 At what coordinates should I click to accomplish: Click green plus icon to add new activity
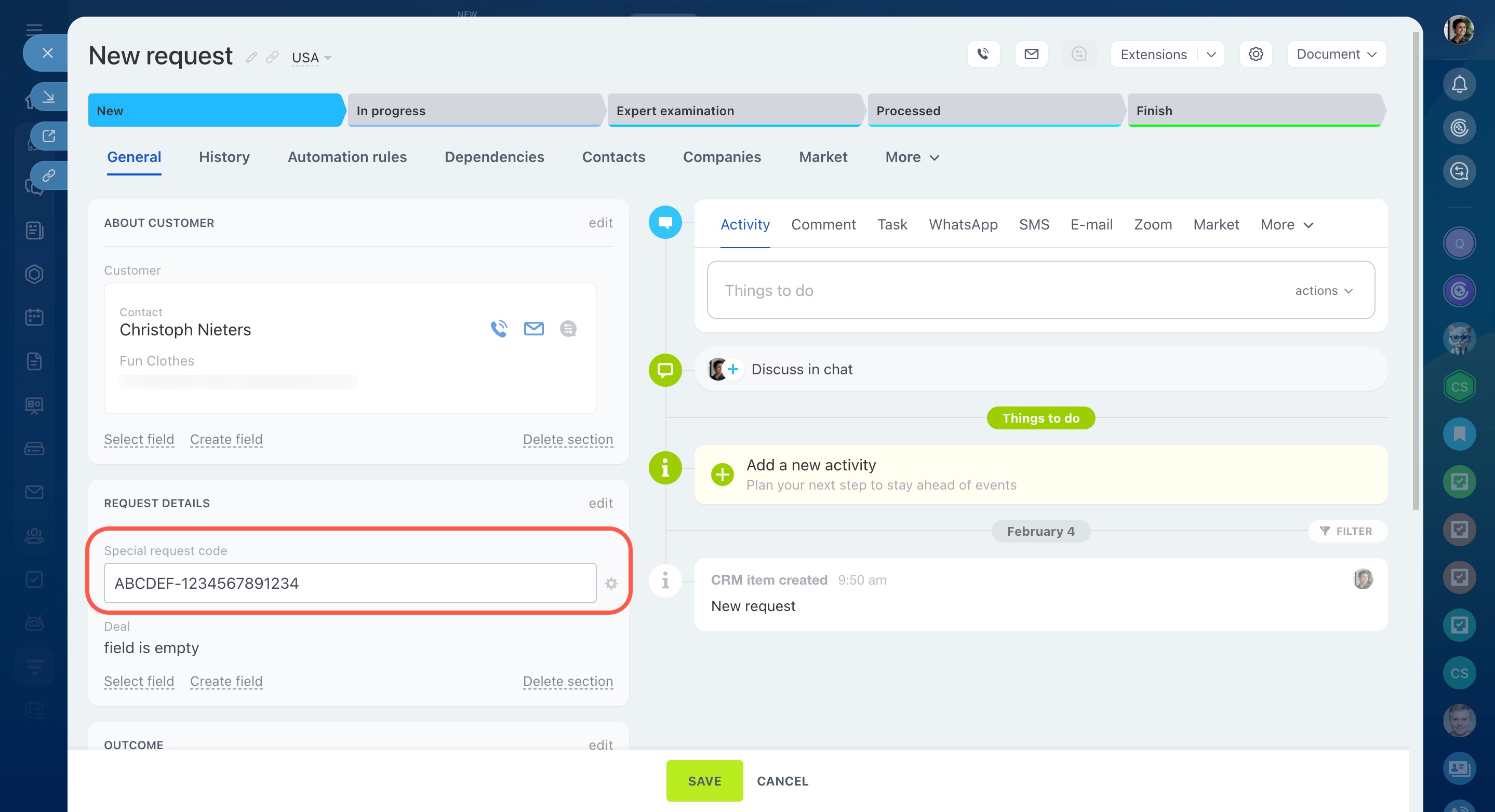[x=722, y=475]
